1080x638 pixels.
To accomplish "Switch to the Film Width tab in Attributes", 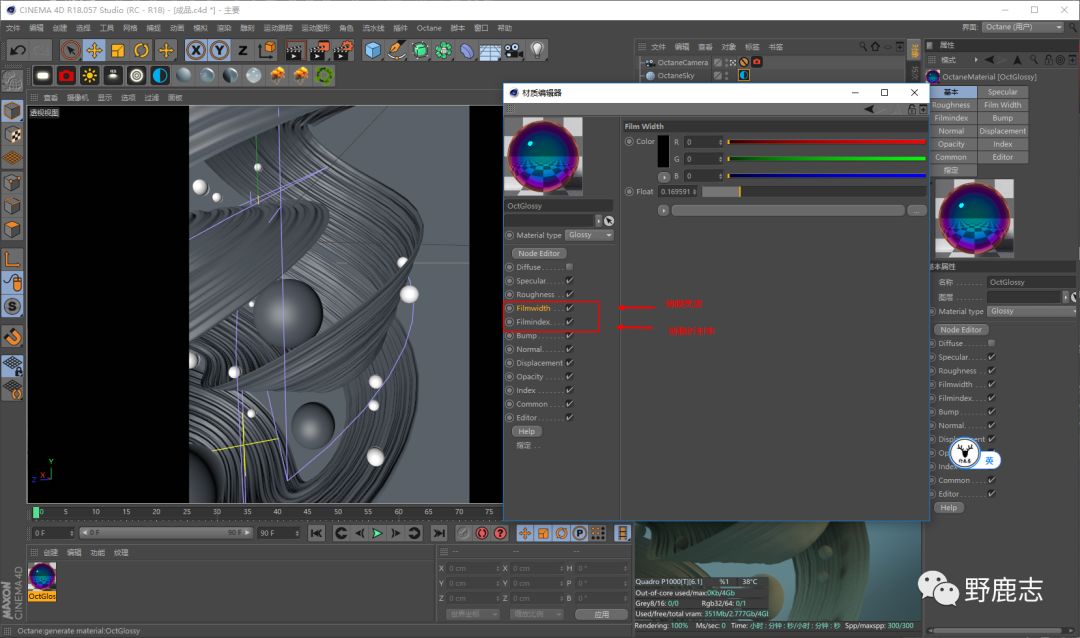I will click(x=1002, y=105).
